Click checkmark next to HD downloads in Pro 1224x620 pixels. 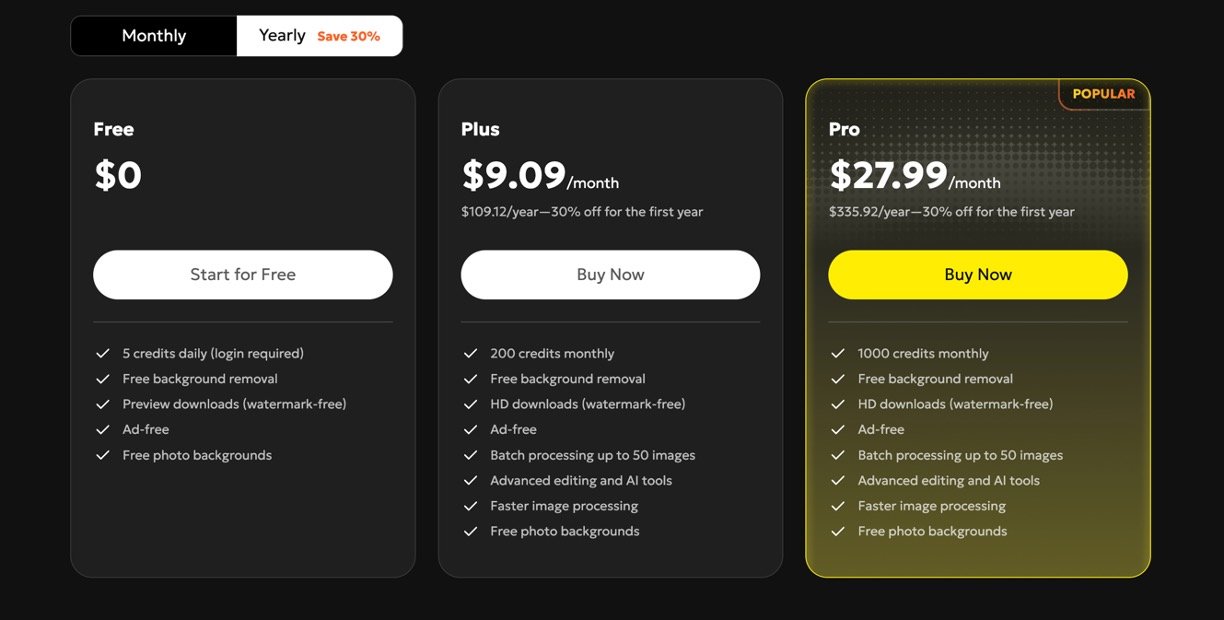[x=838, y=405]
